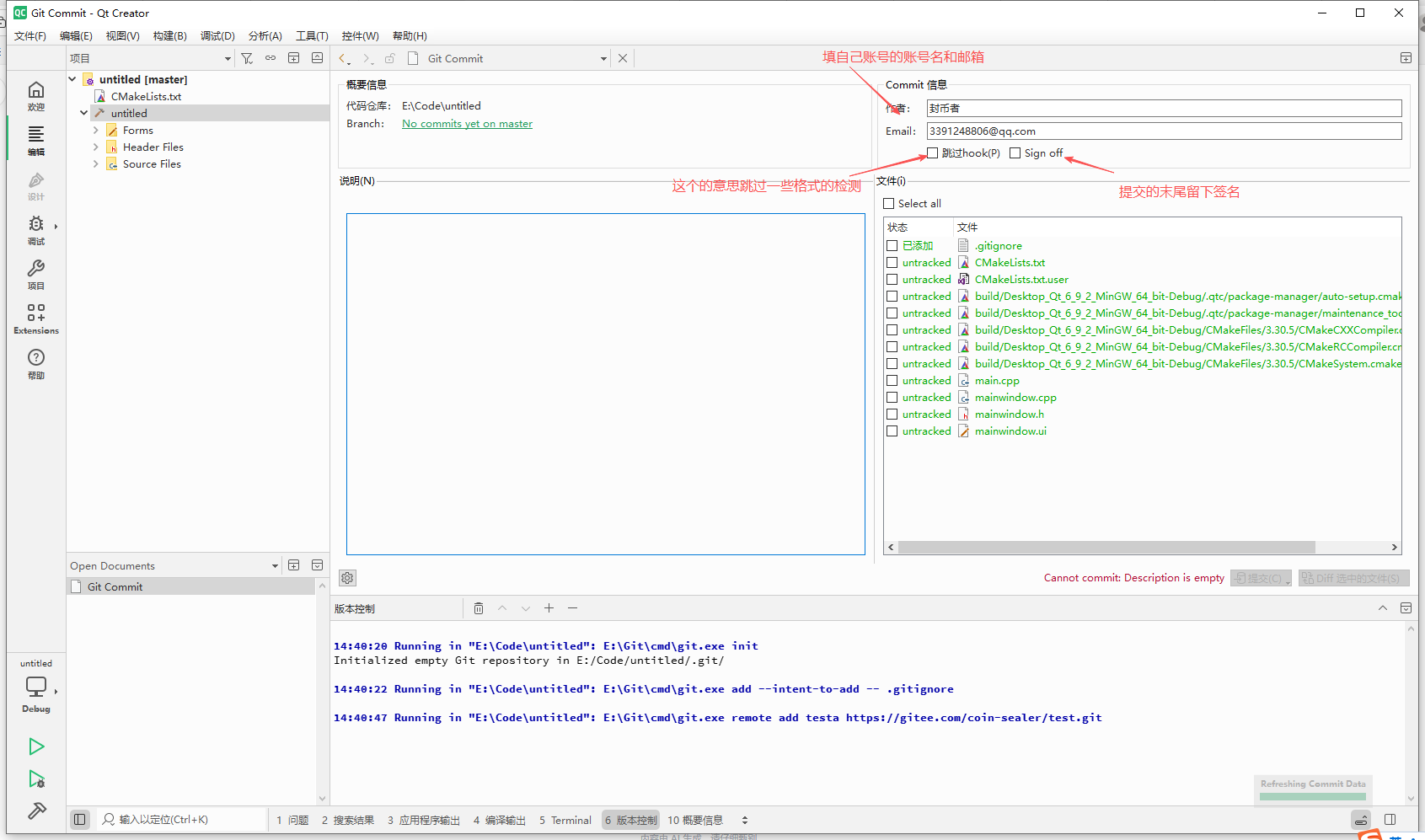Expand the Forms folder

click(95, 130)
